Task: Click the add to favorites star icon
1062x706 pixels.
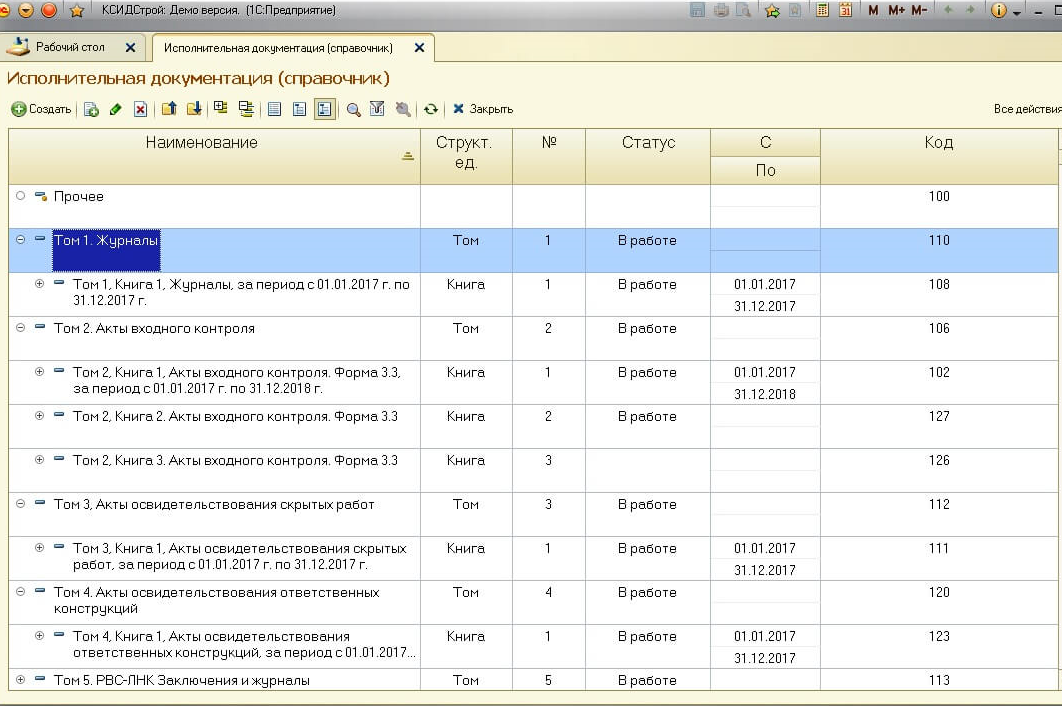Action: (x=772, y=11)
